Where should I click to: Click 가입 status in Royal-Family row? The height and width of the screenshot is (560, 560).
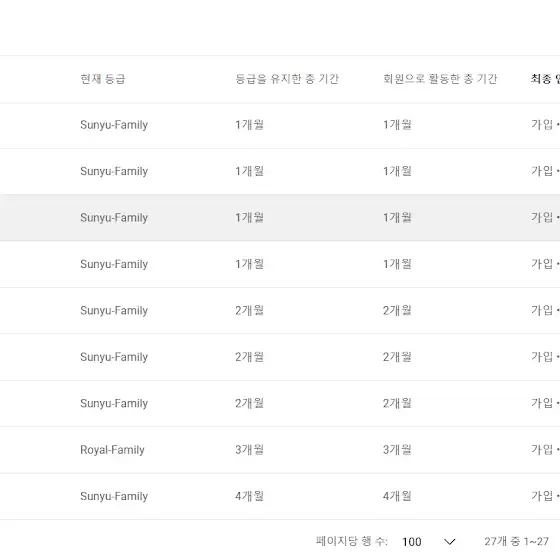point(542,450)
